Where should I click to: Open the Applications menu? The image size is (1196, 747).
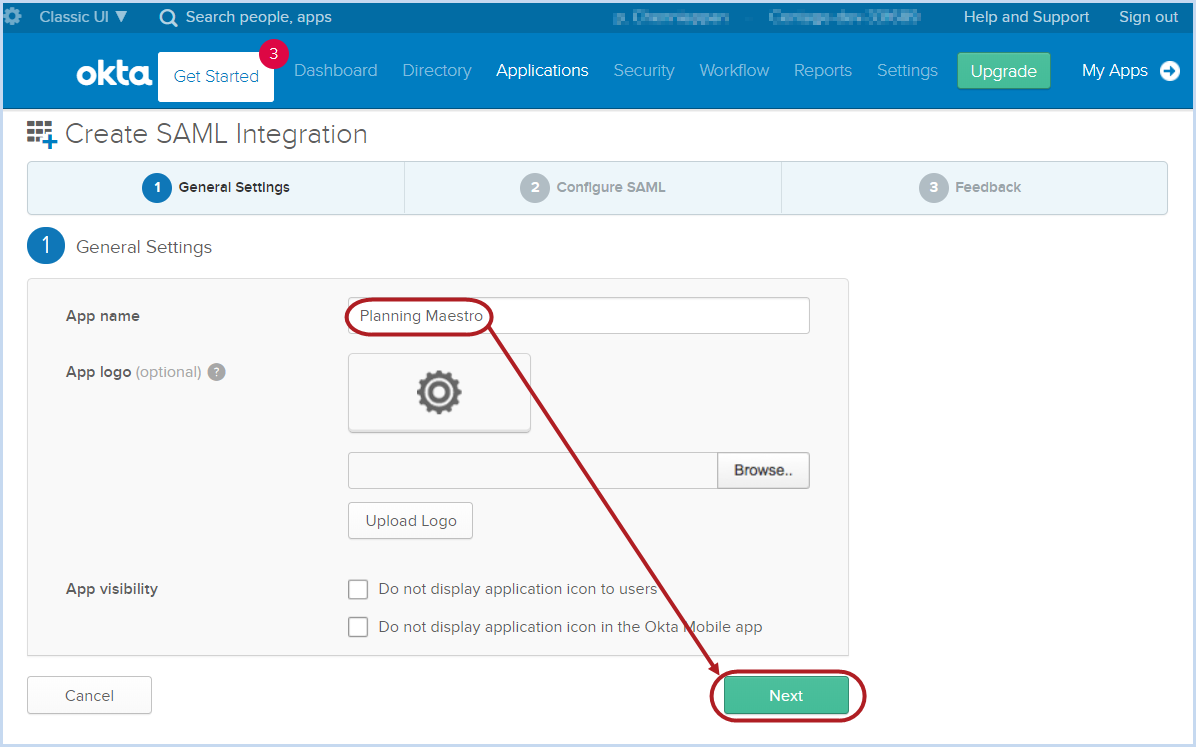point(542,70)
